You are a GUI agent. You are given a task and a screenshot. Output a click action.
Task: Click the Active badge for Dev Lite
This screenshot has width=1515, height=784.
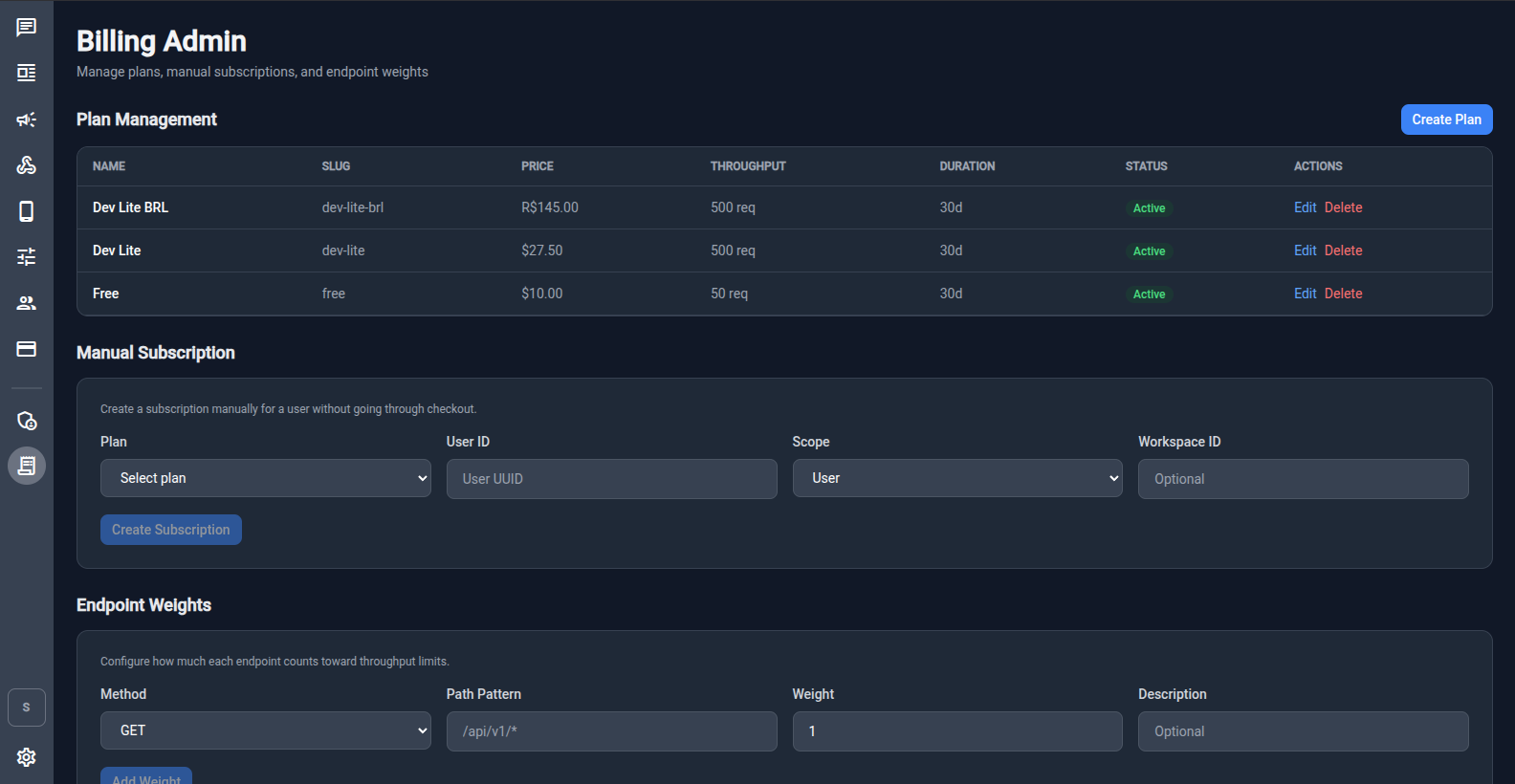1149,251
